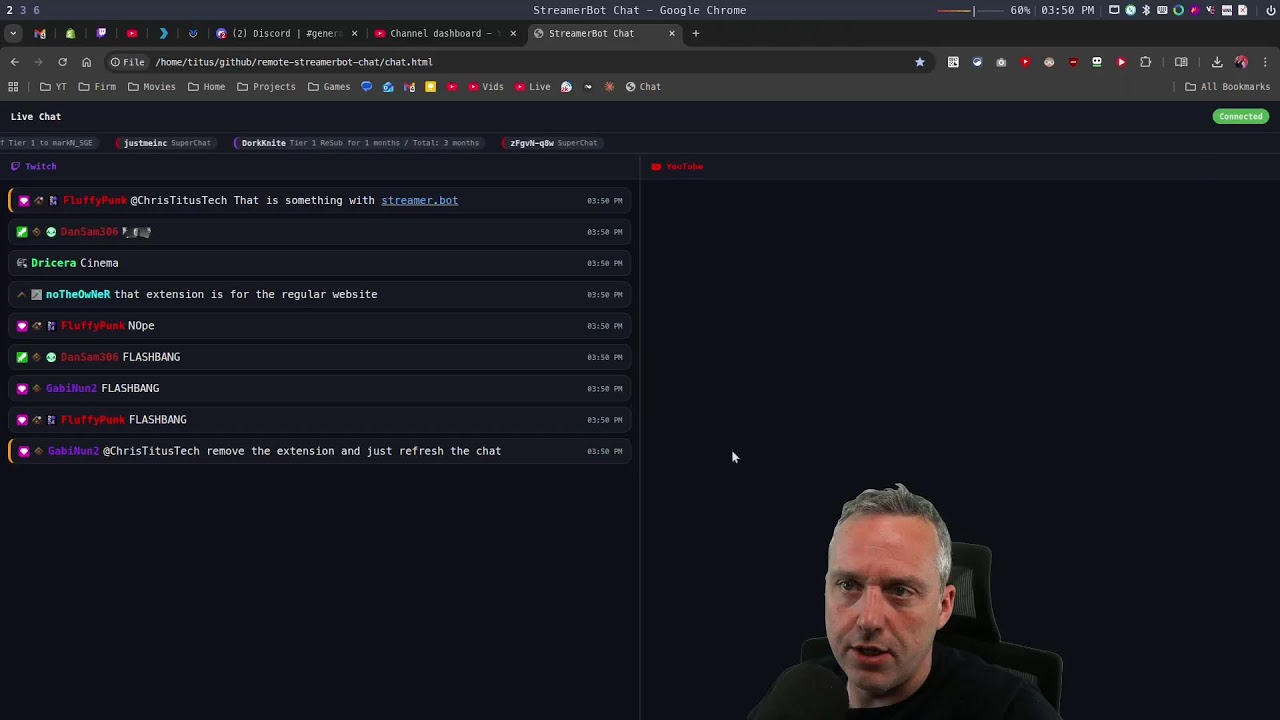
Task: Click GabiNun2 remove the extension message
Action: tap(319, 451)
